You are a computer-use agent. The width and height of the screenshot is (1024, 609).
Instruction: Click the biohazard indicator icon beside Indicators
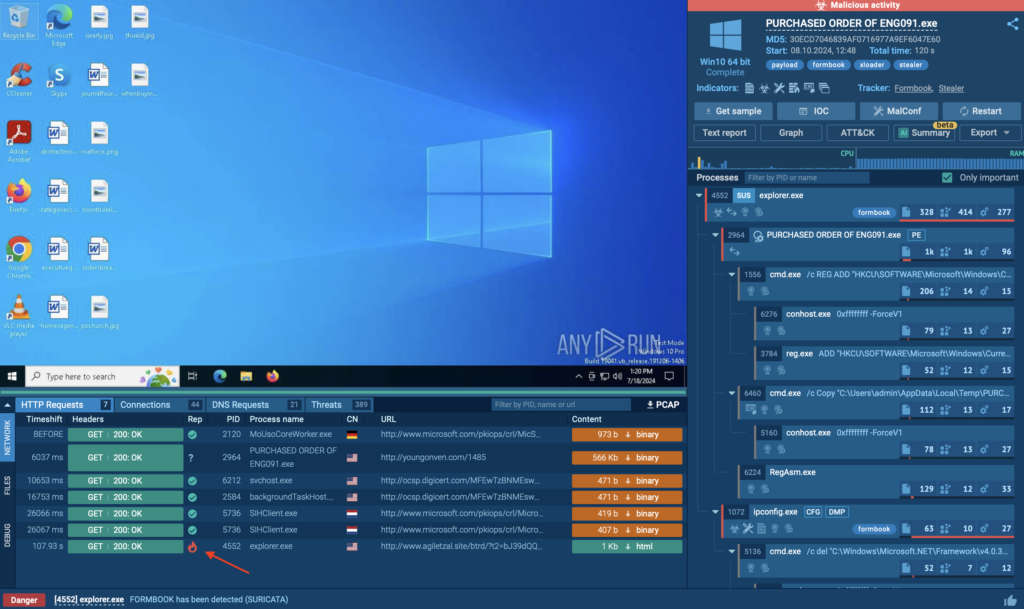(x=764, y=88)
